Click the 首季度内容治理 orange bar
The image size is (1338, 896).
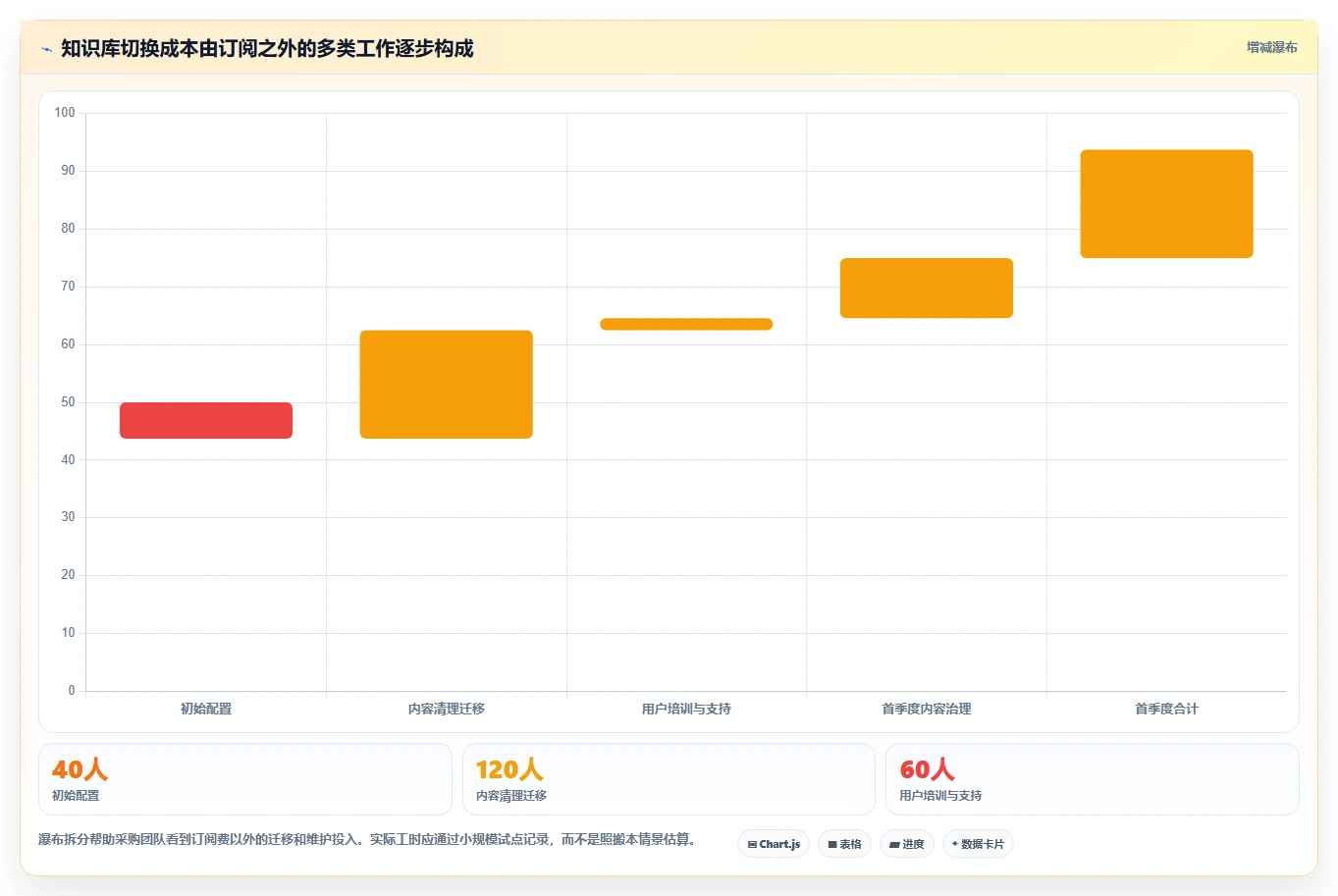pos(927,289)
